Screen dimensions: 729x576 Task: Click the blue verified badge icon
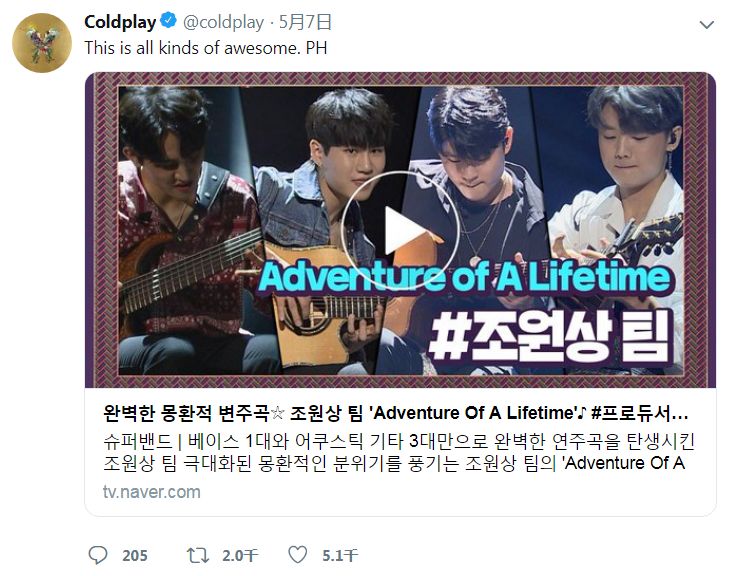coord(168,21)
